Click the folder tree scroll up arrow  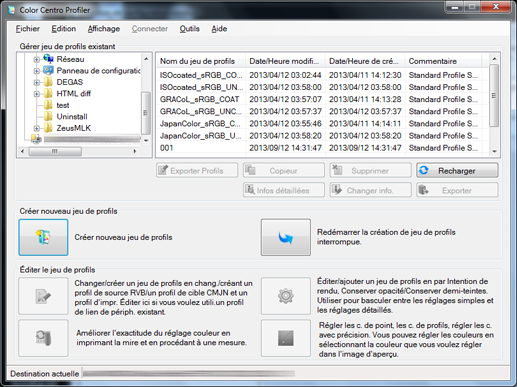(x=146, y=59)
